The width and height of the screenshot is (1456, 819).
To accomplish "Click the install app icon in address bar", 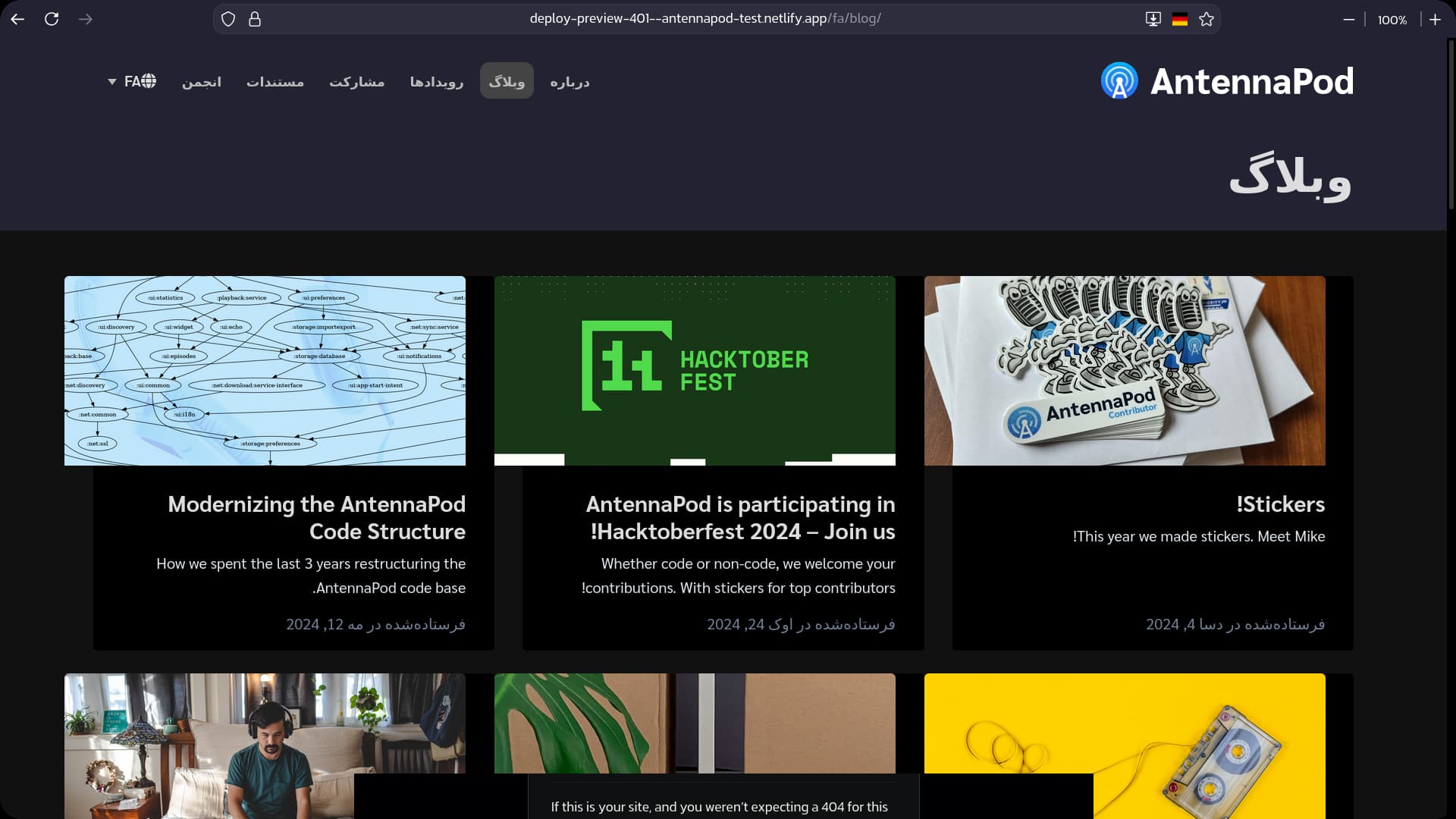I will 1153,19.
